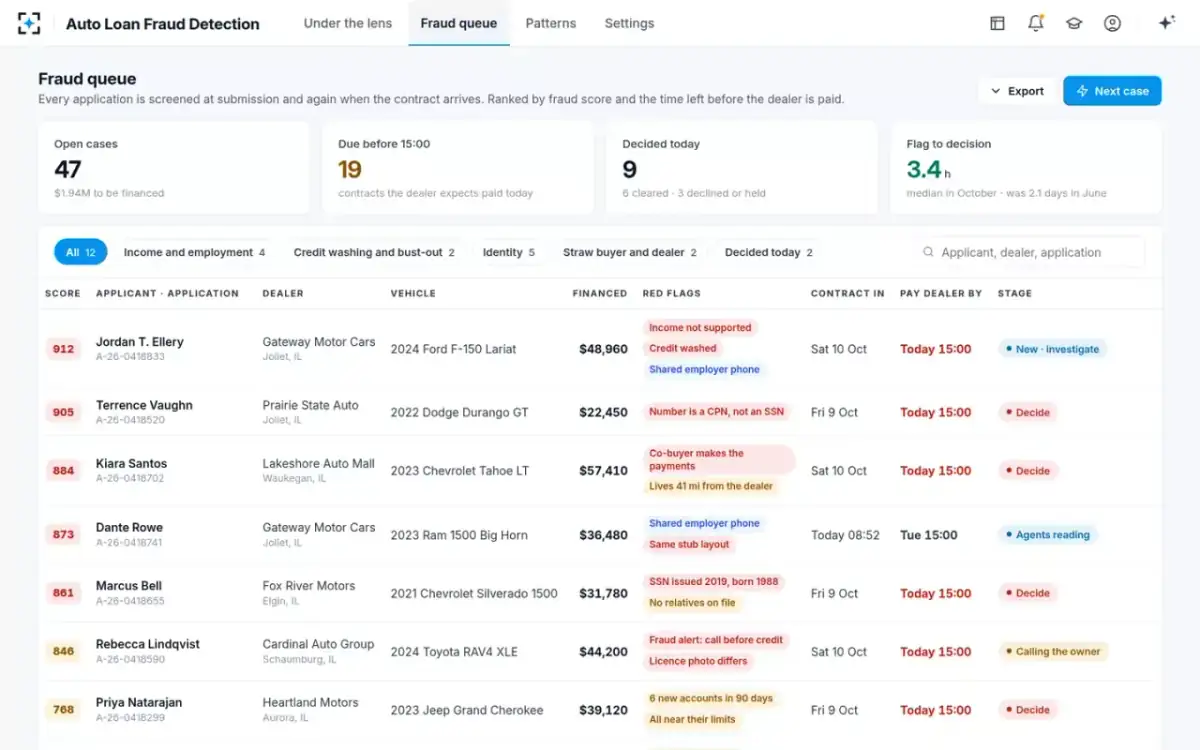Screen dimensions: 1200x750
Task: Sort by the Financed column header
Action: (x=600, y=293)
